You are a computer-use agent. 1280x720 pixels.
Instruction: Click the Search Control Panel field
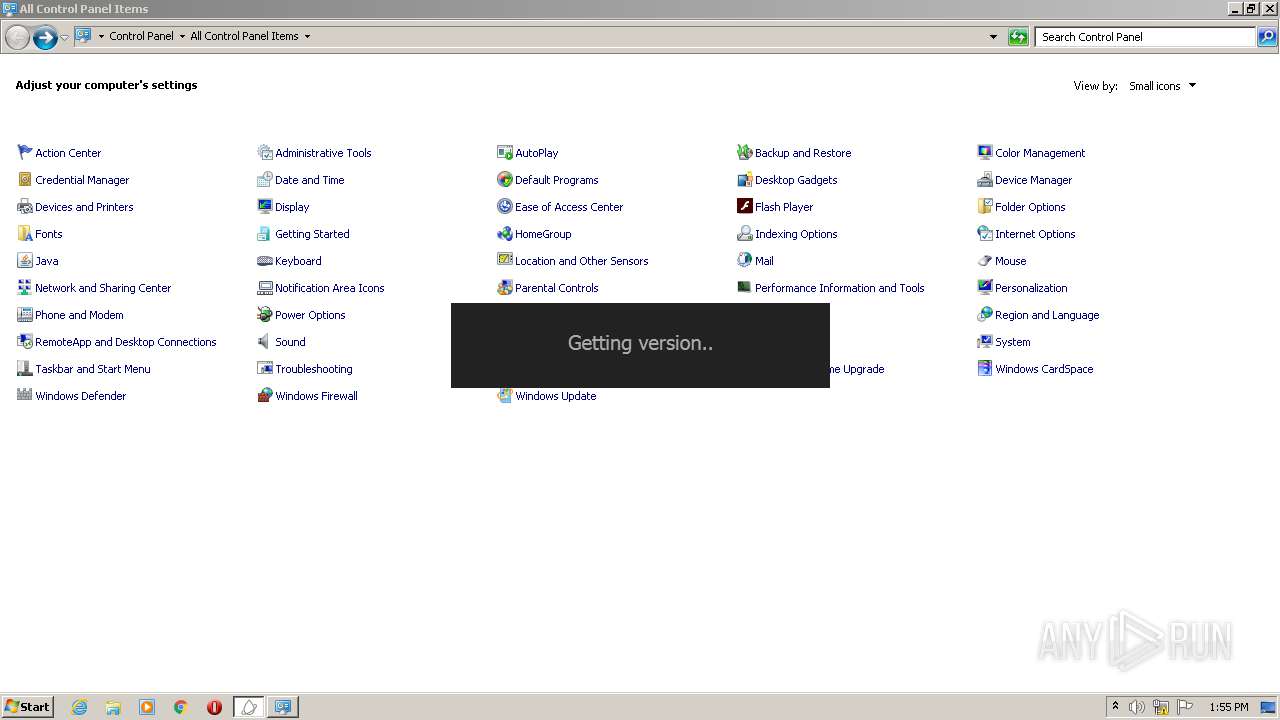(x=1145, y=37)
